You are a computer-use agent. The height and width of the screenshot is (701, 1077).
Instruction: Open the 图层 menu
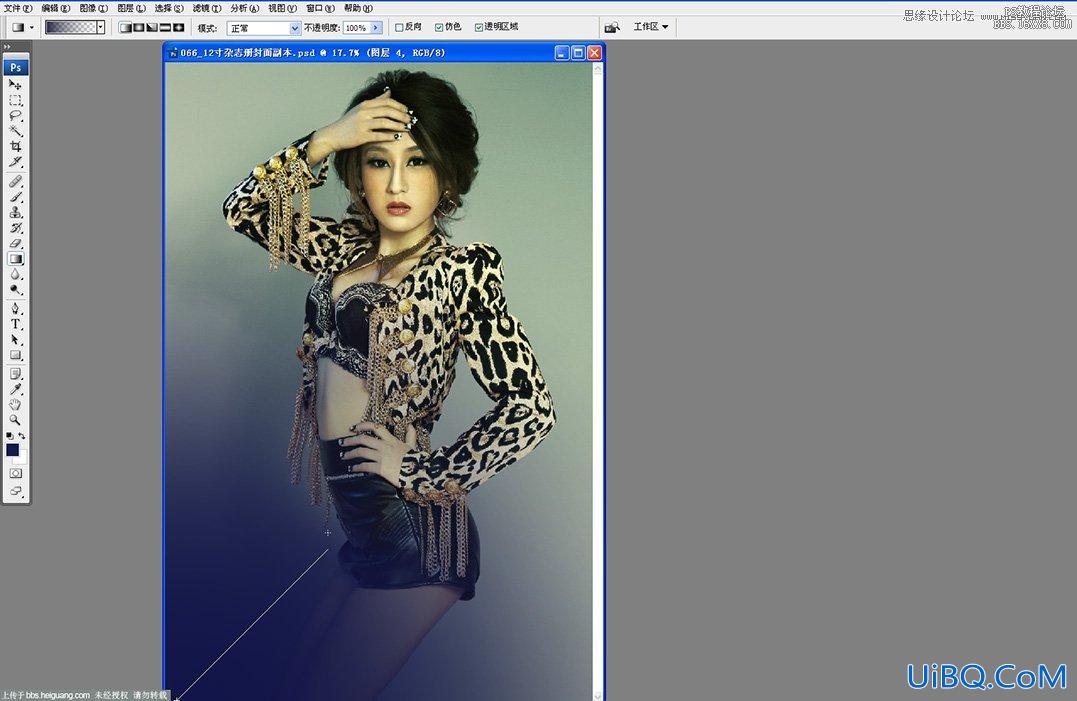(x=131, y=8)
